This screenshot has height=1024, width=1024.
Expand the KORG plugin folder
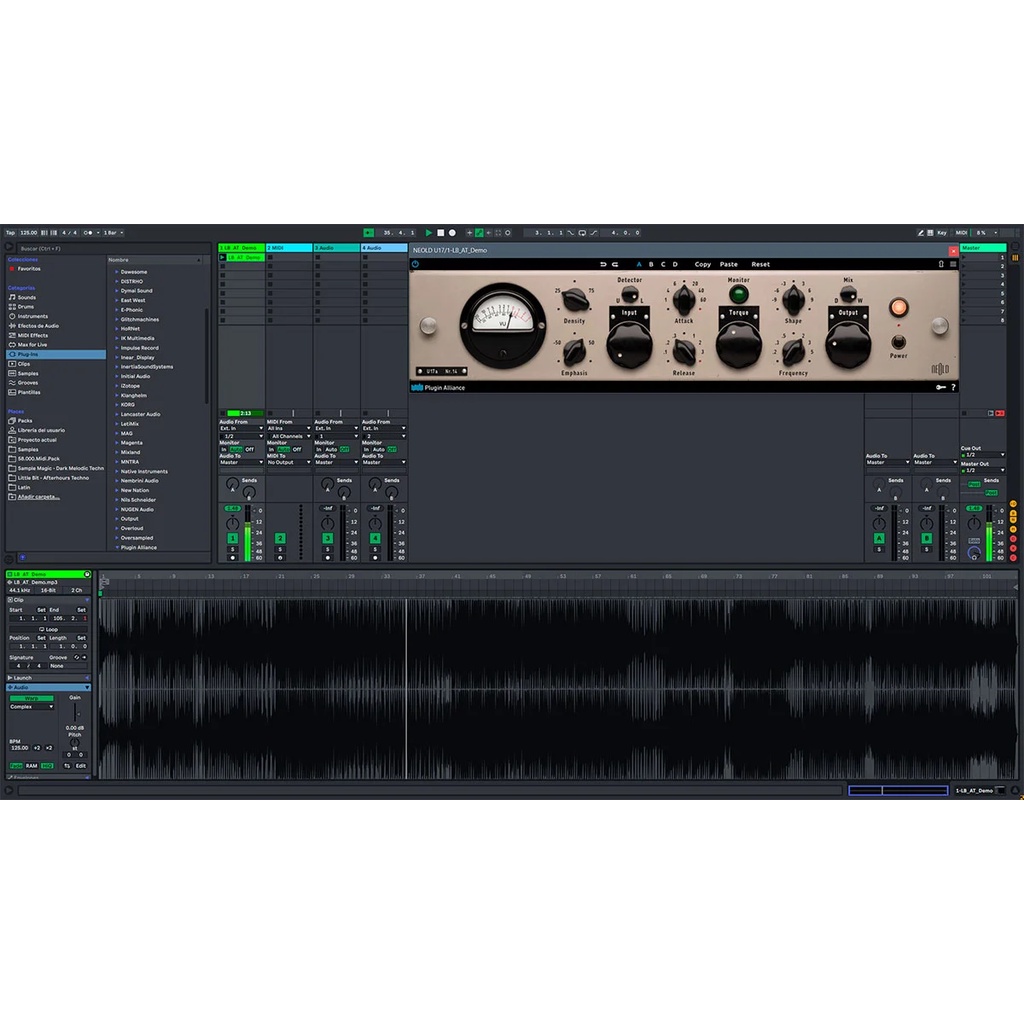117,404
